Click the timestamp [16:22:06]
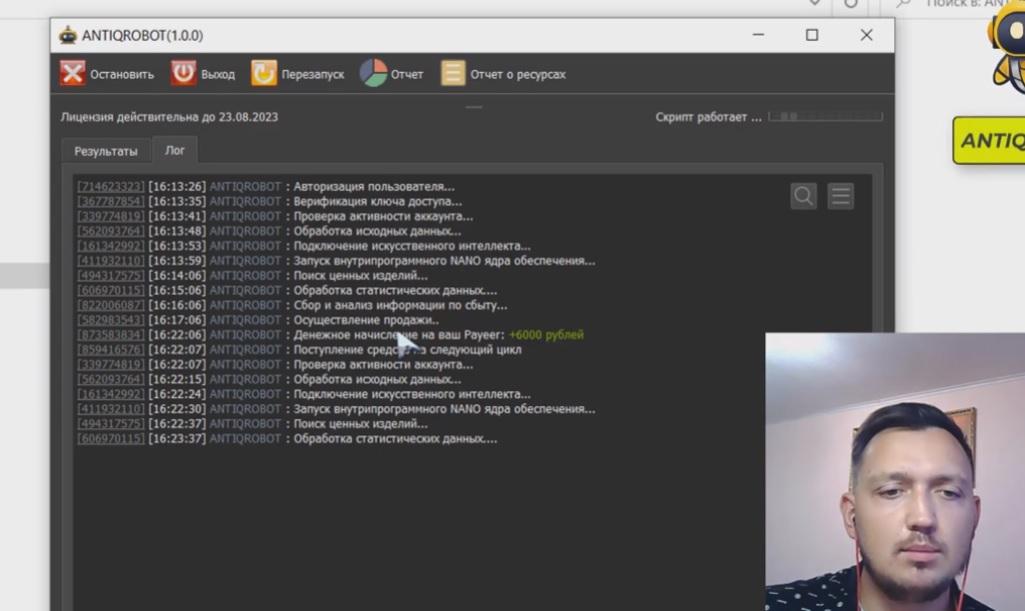The height and width of the screenshot is (611, 1025). coord(177,335)
